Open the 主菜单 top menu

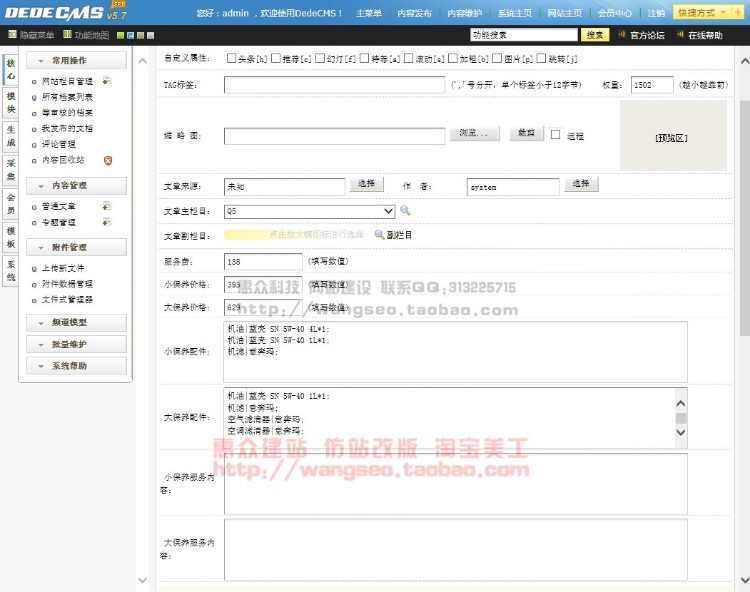pos(369,13)
